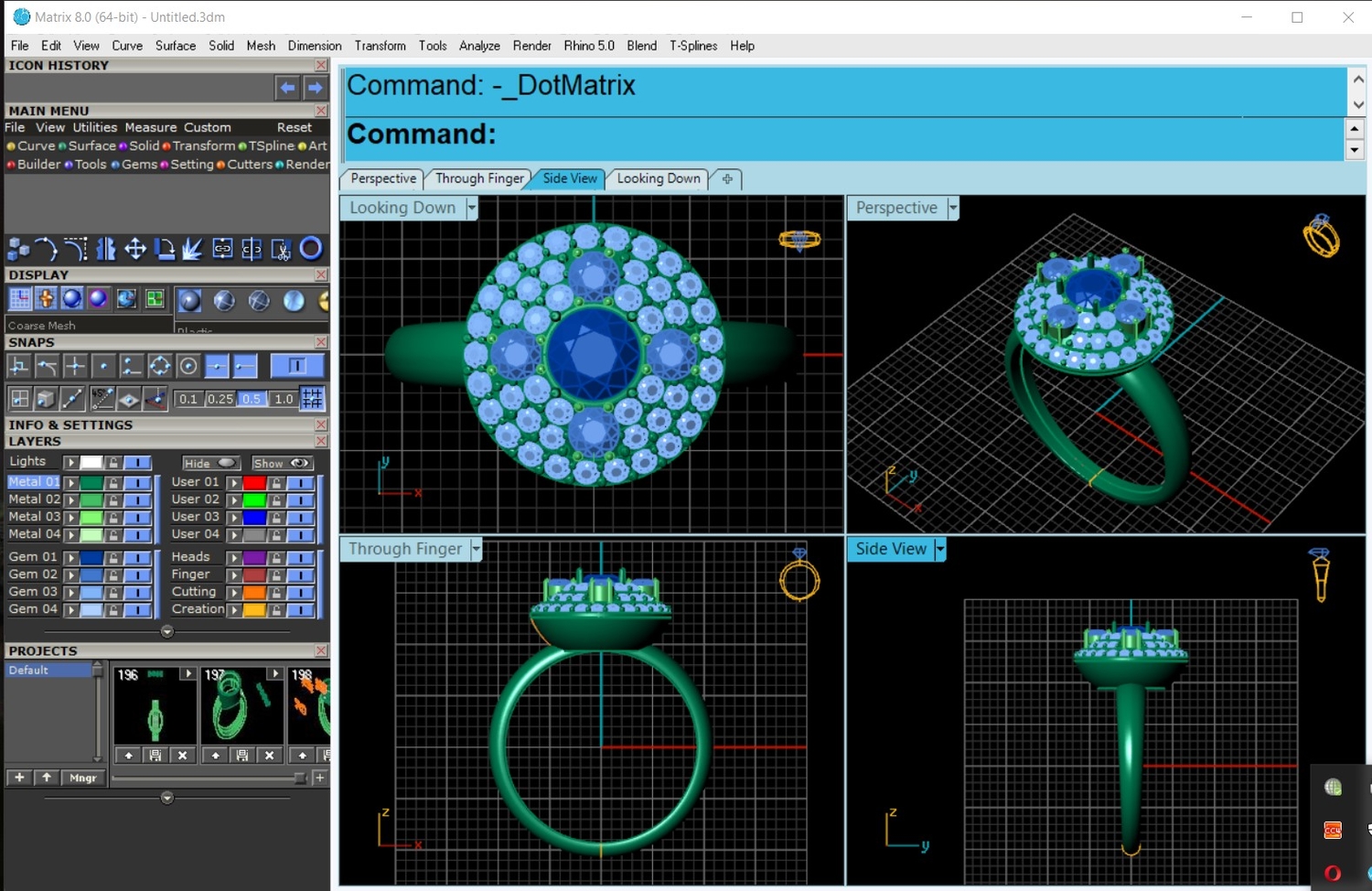Enable the center snap circle icon
Viewport: 1372px width, 891px height.
tap(188, 367)
